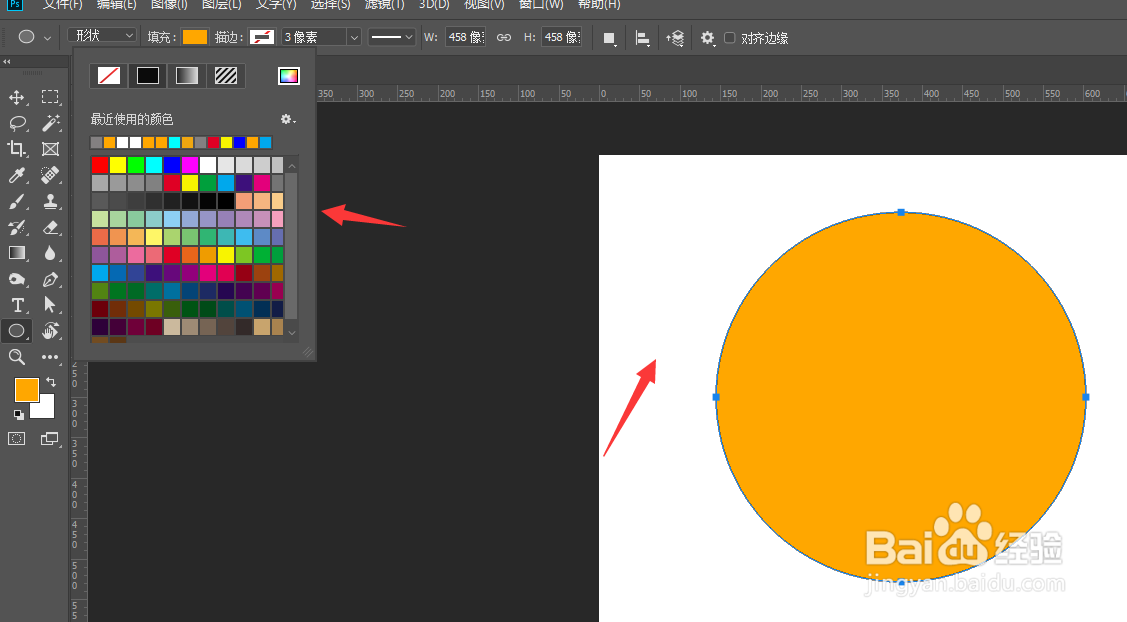1127x622 pixels.
Task: Select the History Brush tool
Action: pos(17,227)
